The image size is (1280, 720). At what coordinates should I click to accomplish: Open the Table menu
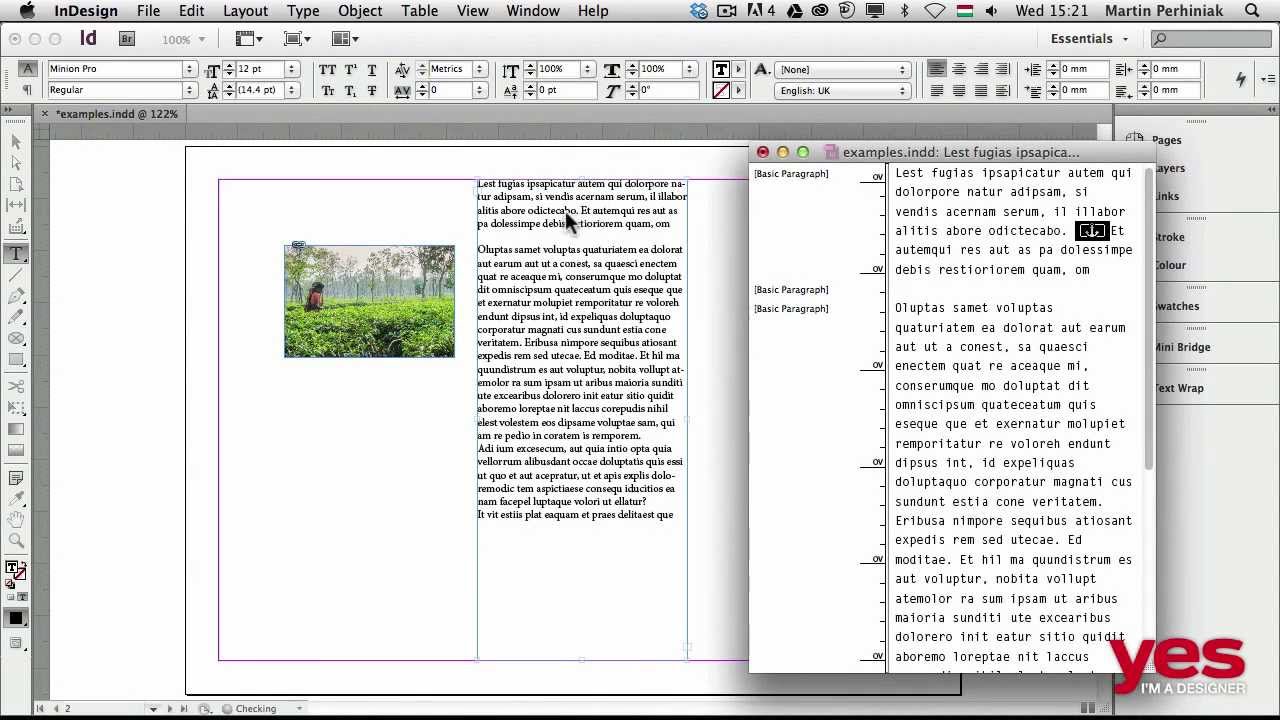(419, 11)
